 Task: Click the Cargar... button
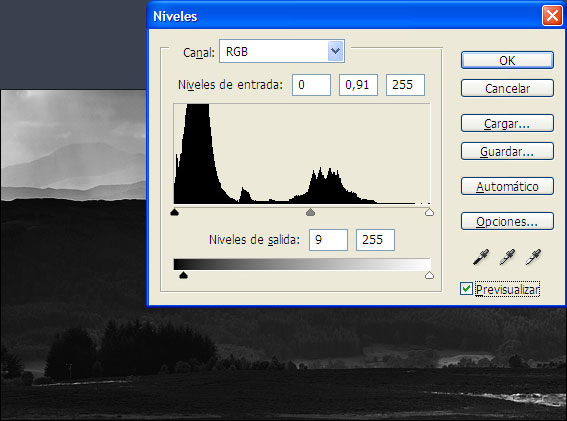click(507, 124)
